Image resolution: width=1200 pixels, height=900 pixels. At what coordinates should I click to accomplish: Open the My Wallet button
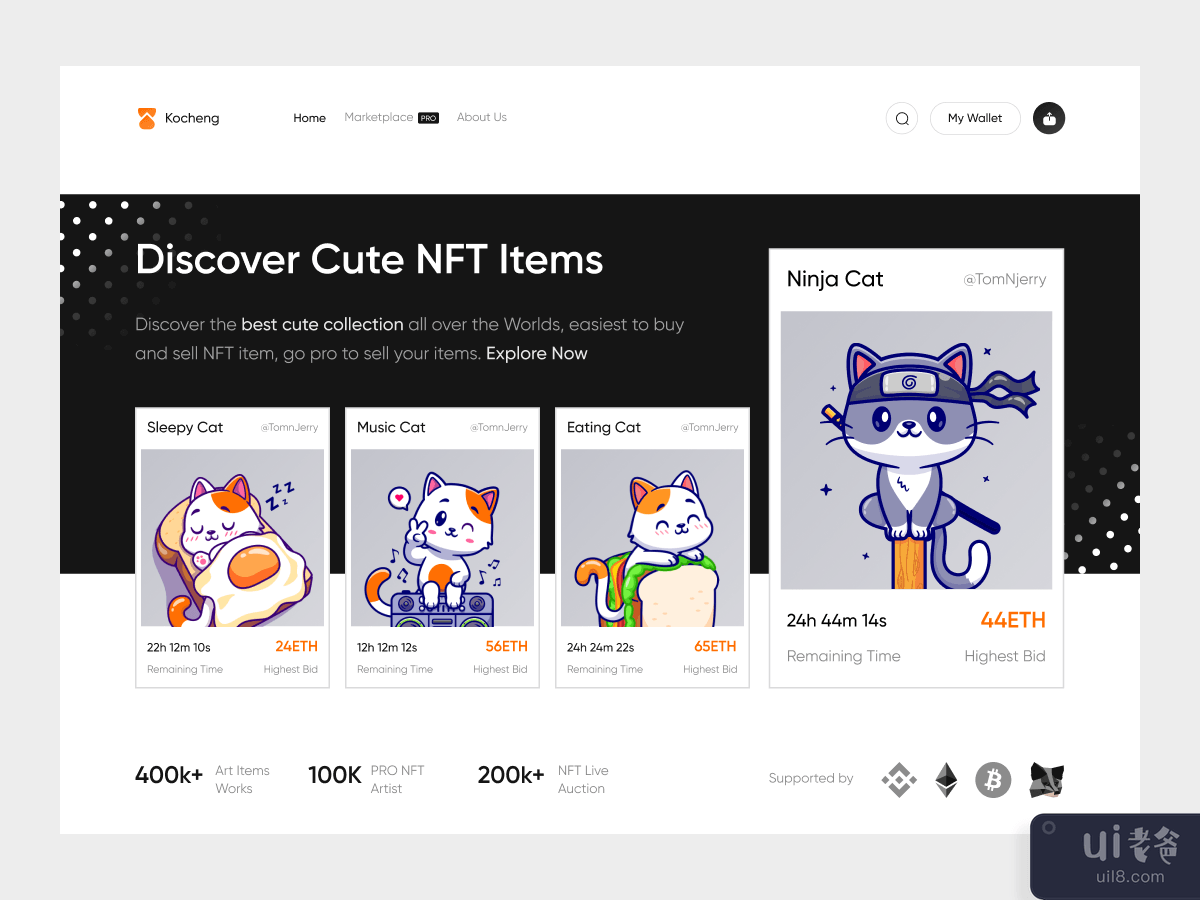click(x=974, y=118)
